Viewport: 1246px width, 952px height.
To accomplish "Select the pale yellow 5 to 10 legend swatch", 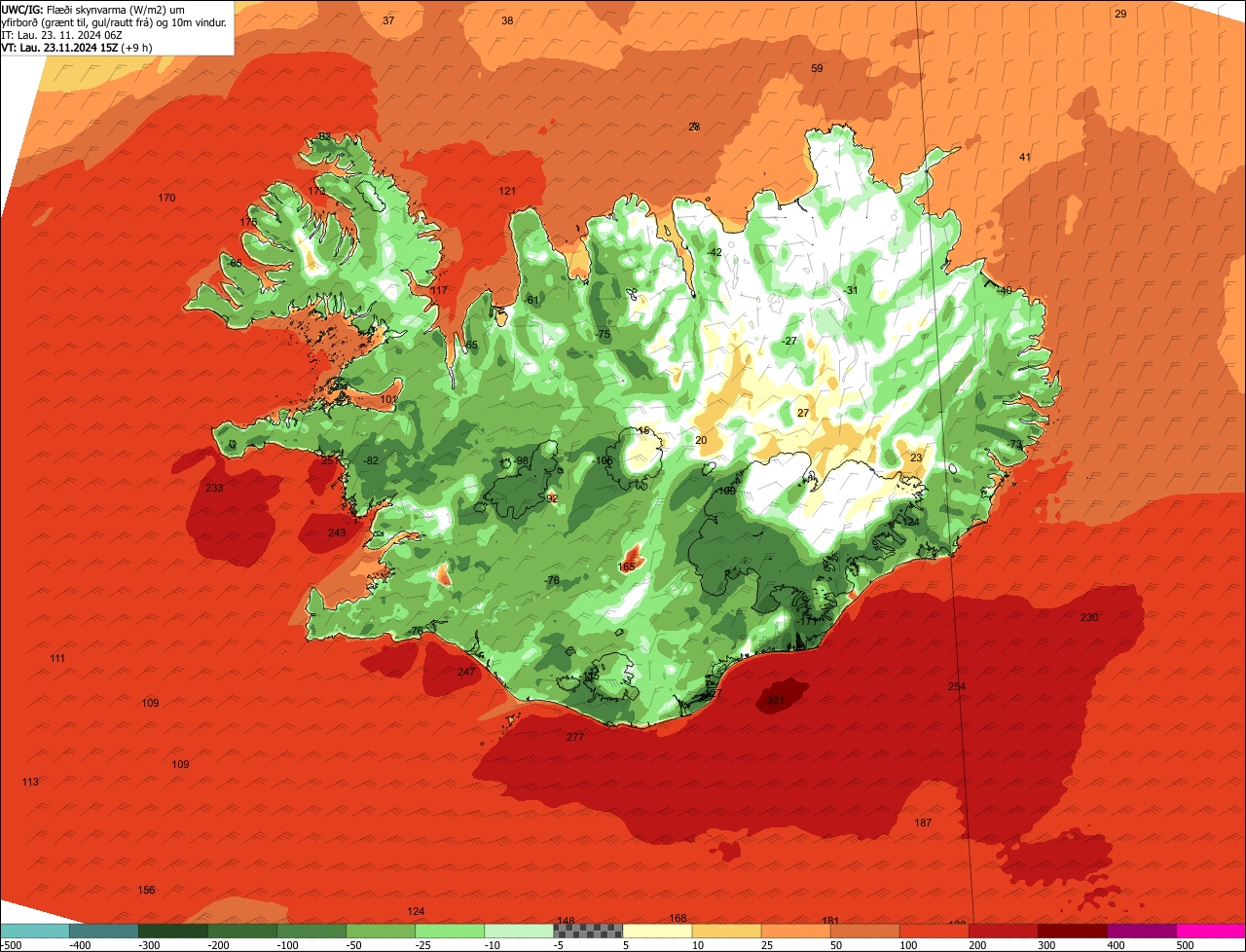I will pyautogui.click(x=657, y=932).
